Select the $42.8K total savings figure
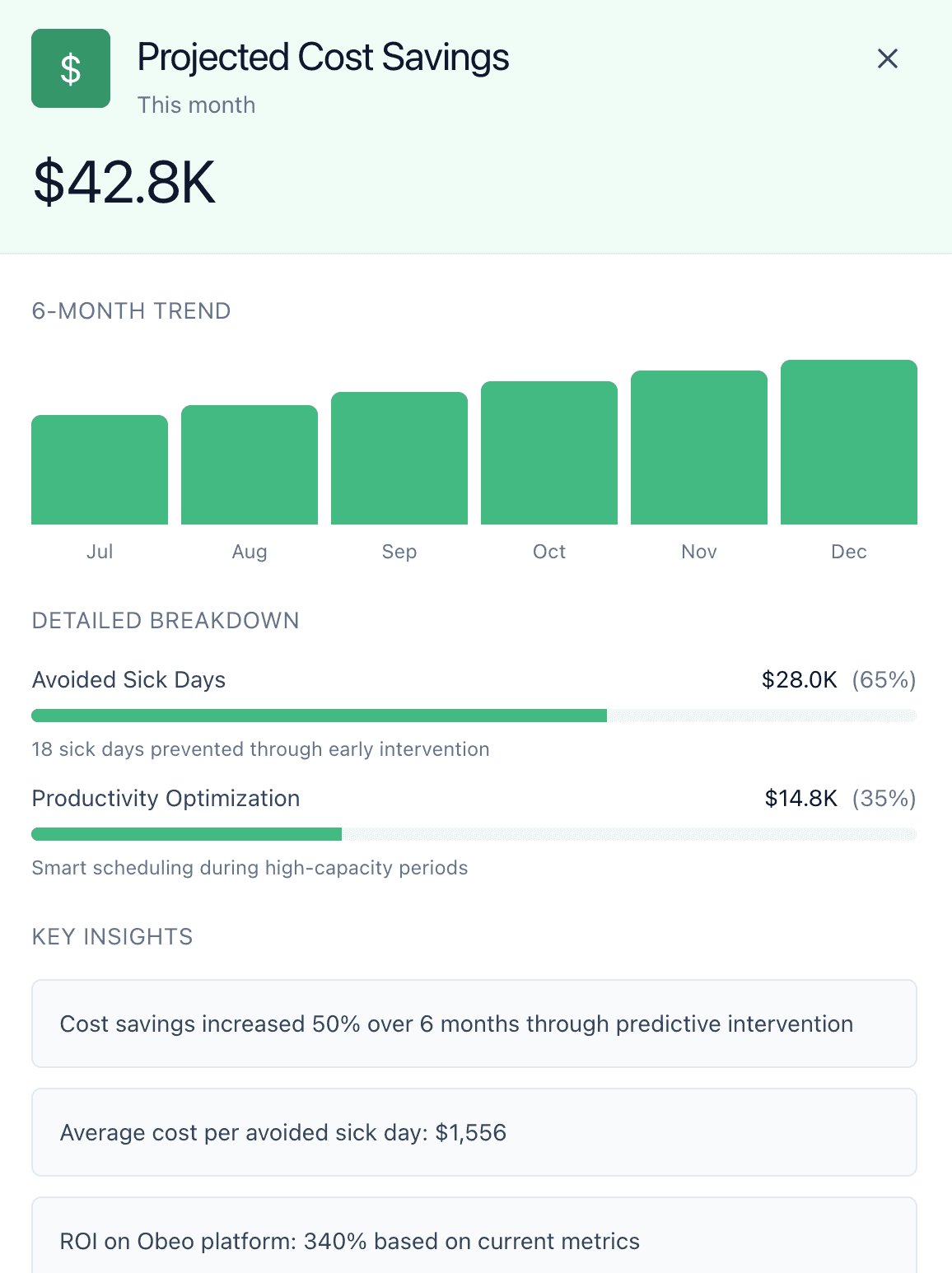The height and width of the screenshot is (1273, 952). pyautogui.click(x=122, y=180)
